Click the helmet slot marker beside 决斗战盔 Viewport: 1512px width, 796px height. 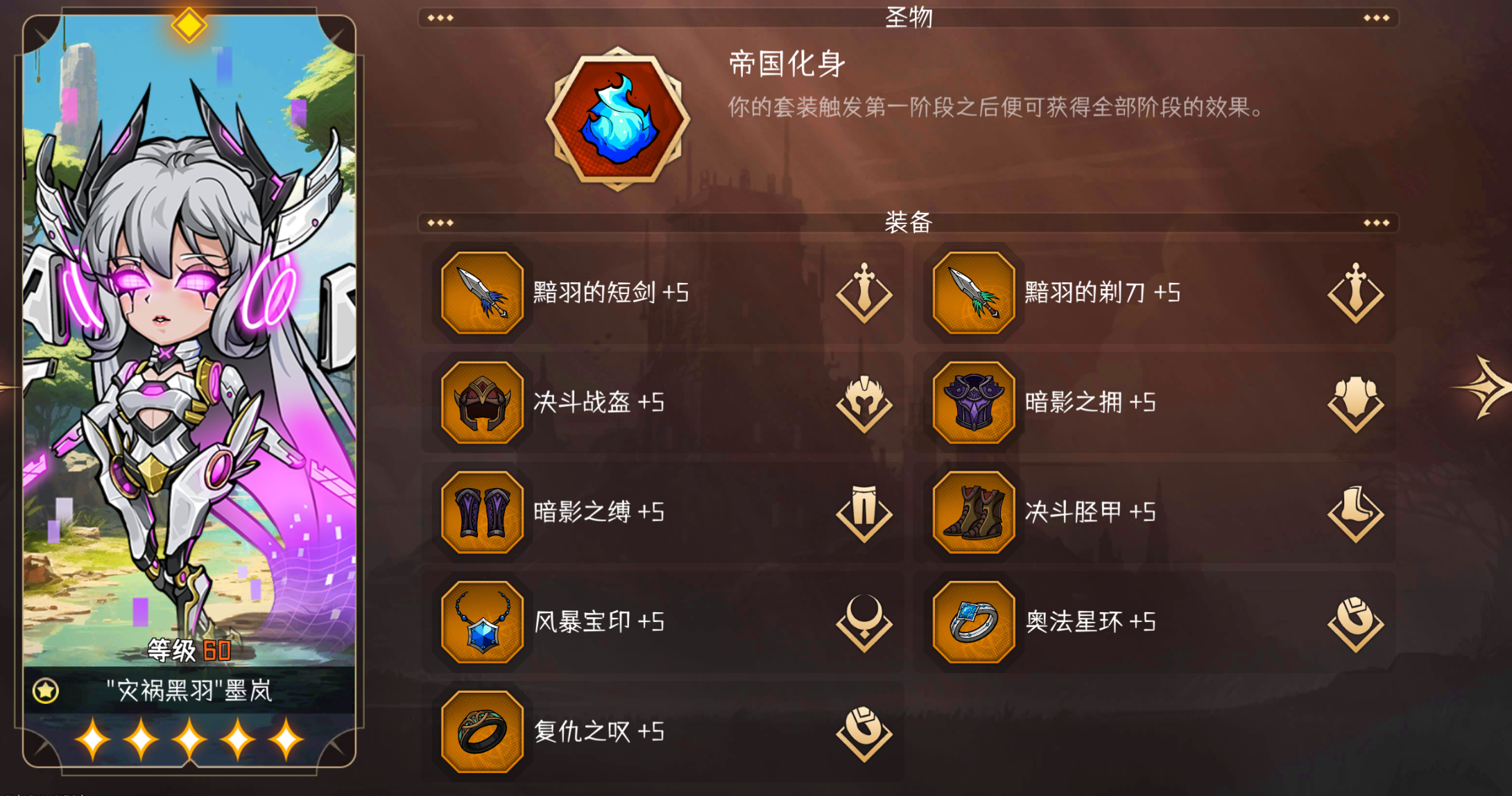[864, 404]
